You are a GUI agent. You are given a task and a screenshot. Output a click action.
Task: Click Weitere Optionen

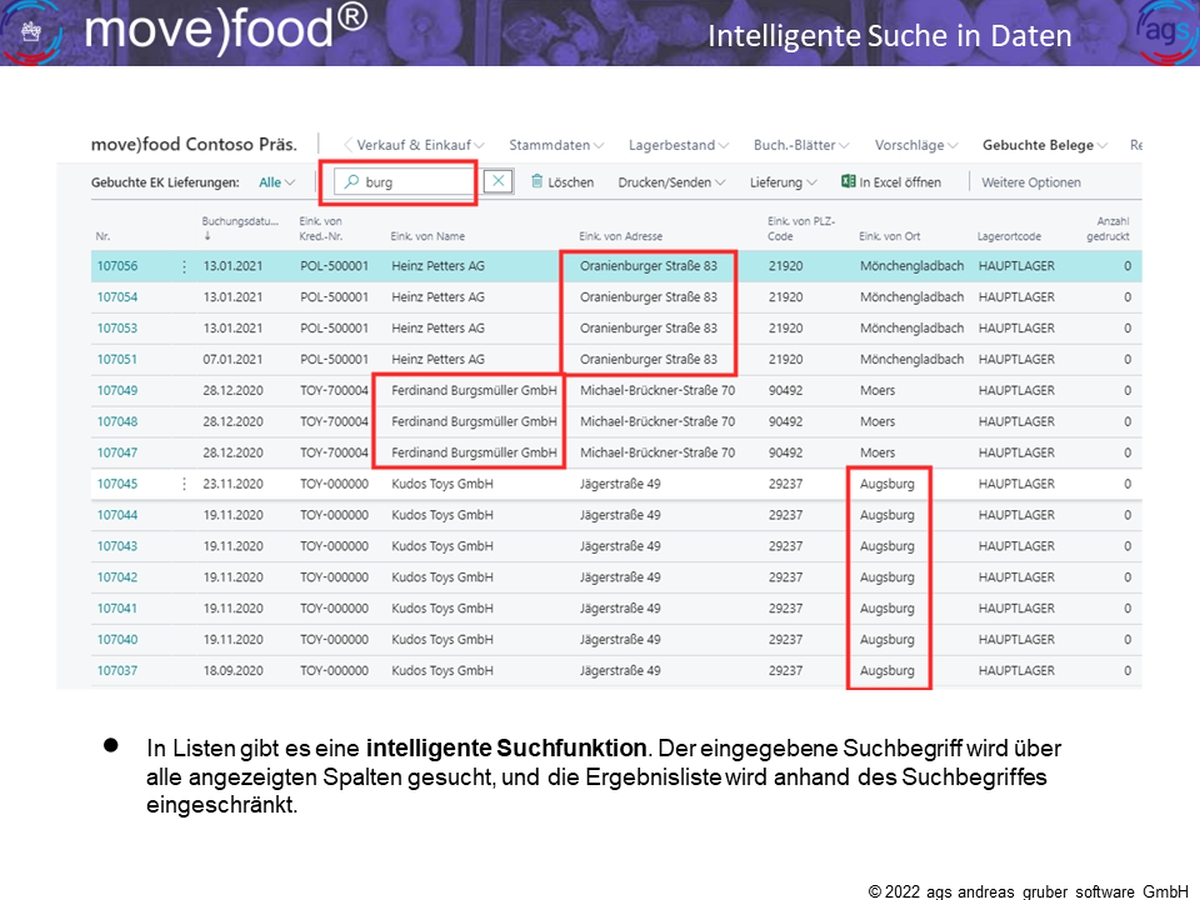click(x=1031, y=183)
